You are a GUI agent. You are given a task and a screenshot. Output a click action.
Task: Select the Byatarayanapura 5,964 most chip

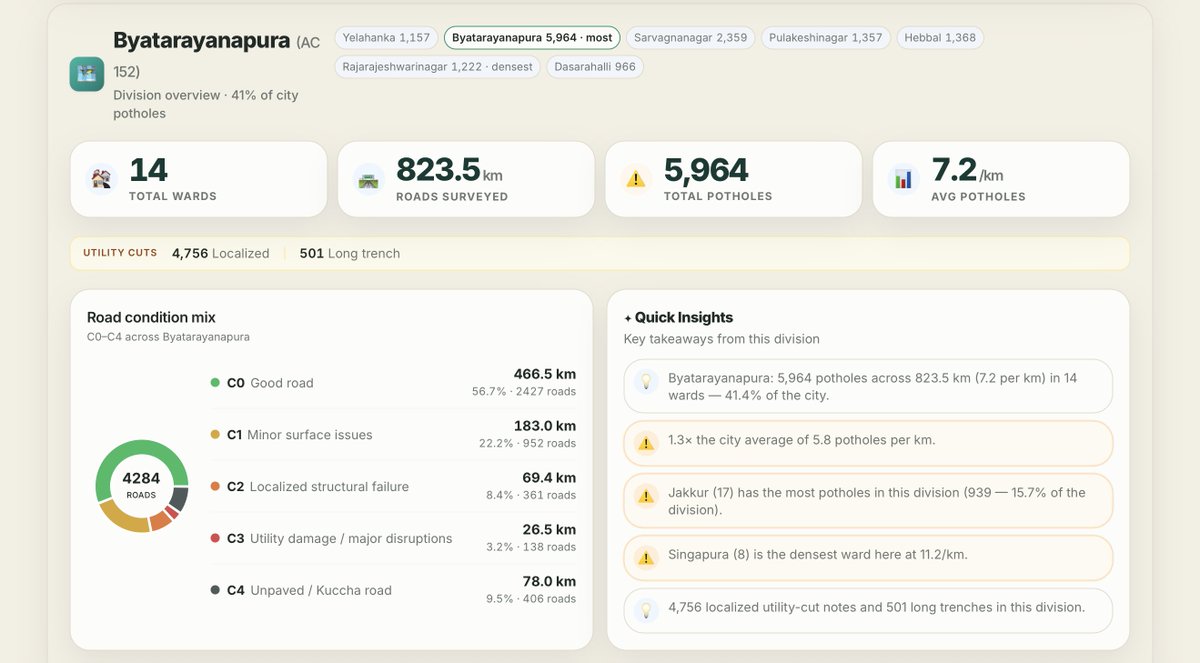point(532,38)
